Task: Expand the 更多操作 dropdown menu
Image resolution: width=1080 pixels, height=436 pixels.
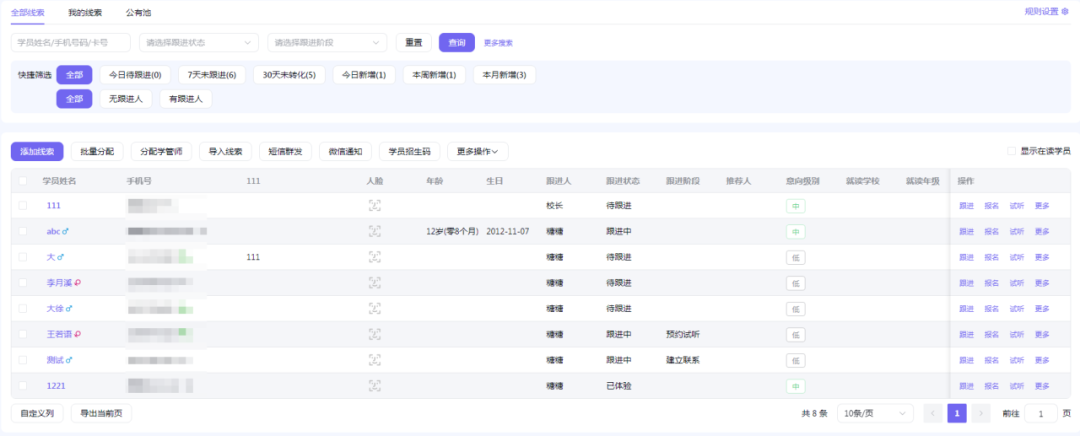Action: pyautogui.click(x=477, y=151)
